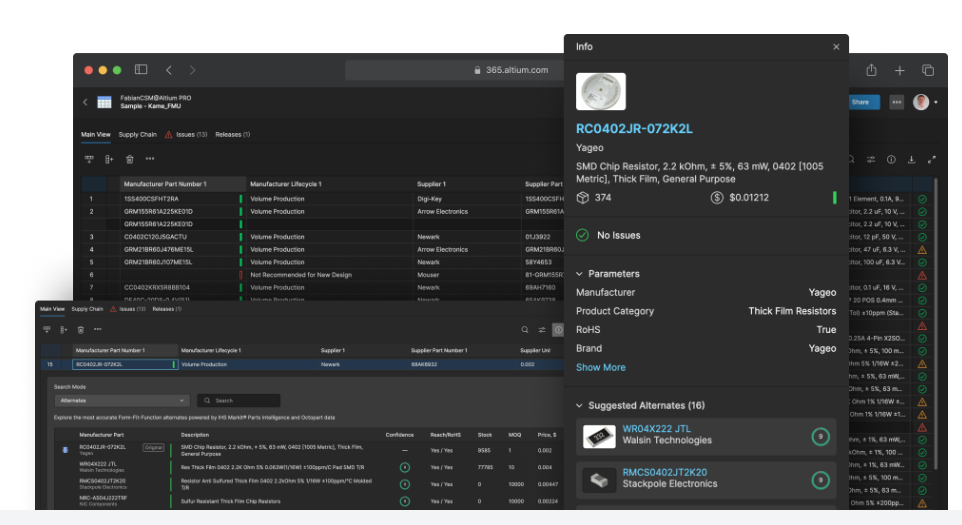Toggle the info panel icon in lower window
Screen dimensions: 962x525
pos(558,329)
